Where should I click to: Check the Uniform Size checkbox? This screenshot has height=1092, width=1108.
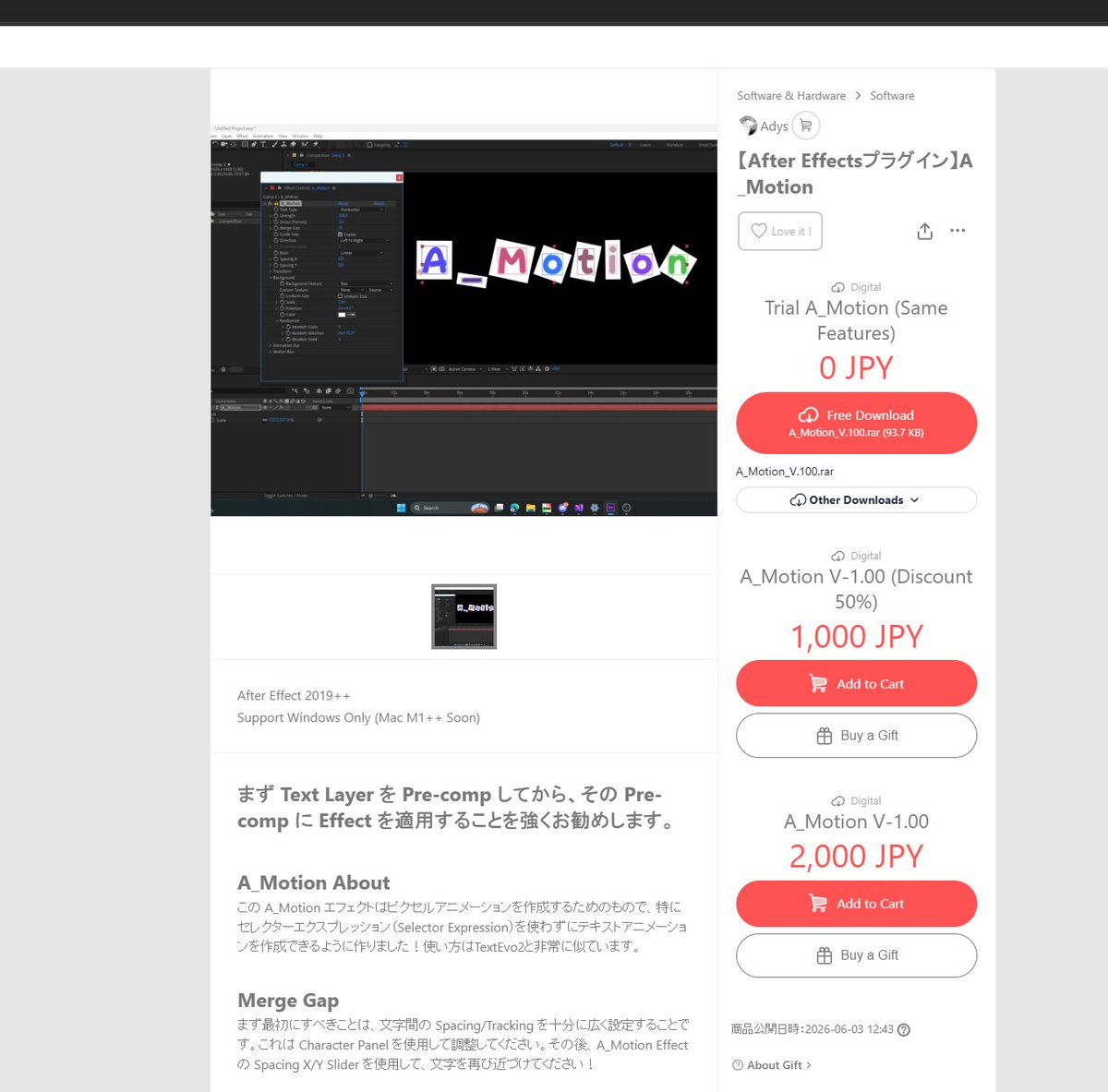[x=340, y=296]
